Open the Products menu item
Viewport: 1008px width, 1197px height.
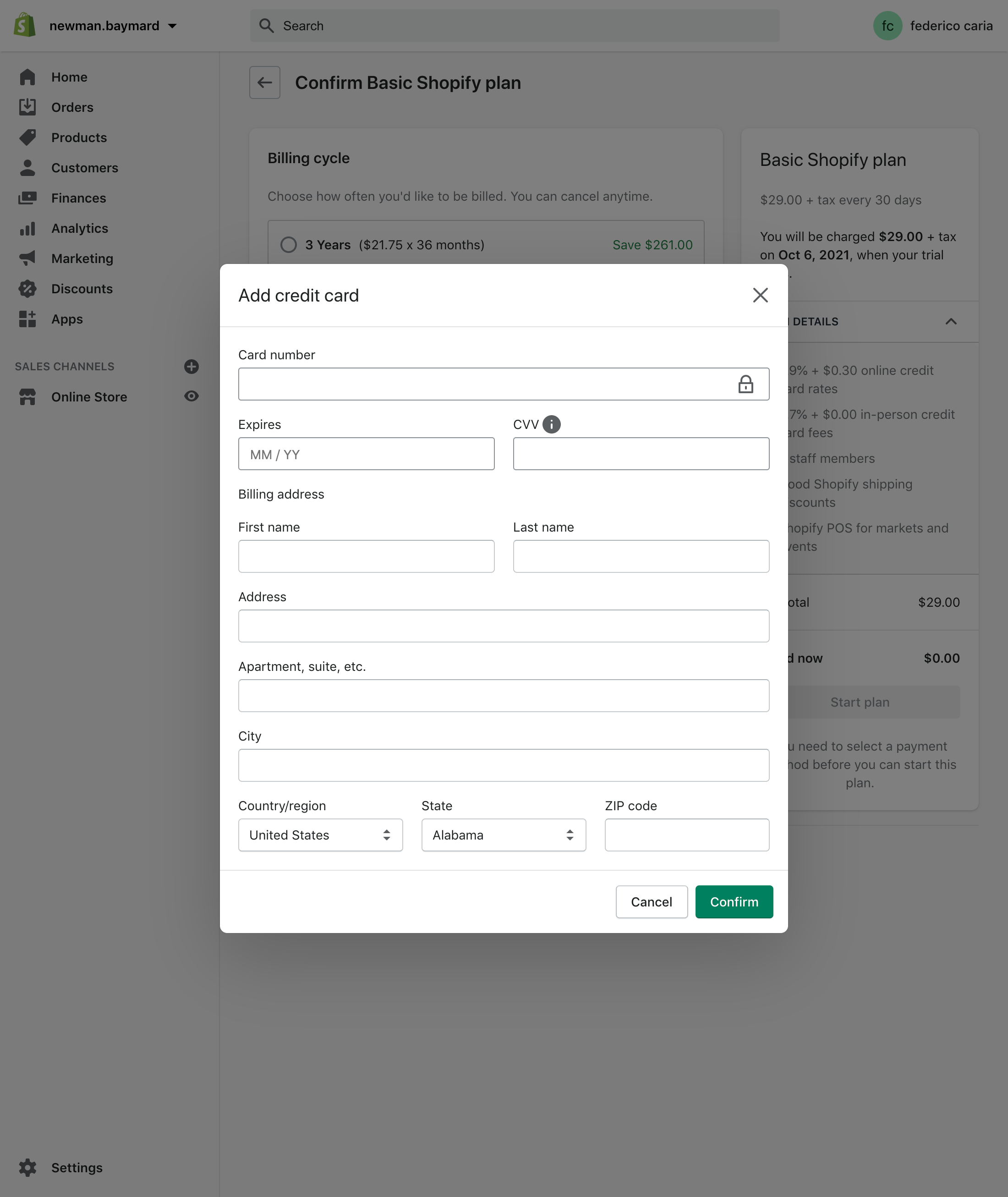coord(79,137)
